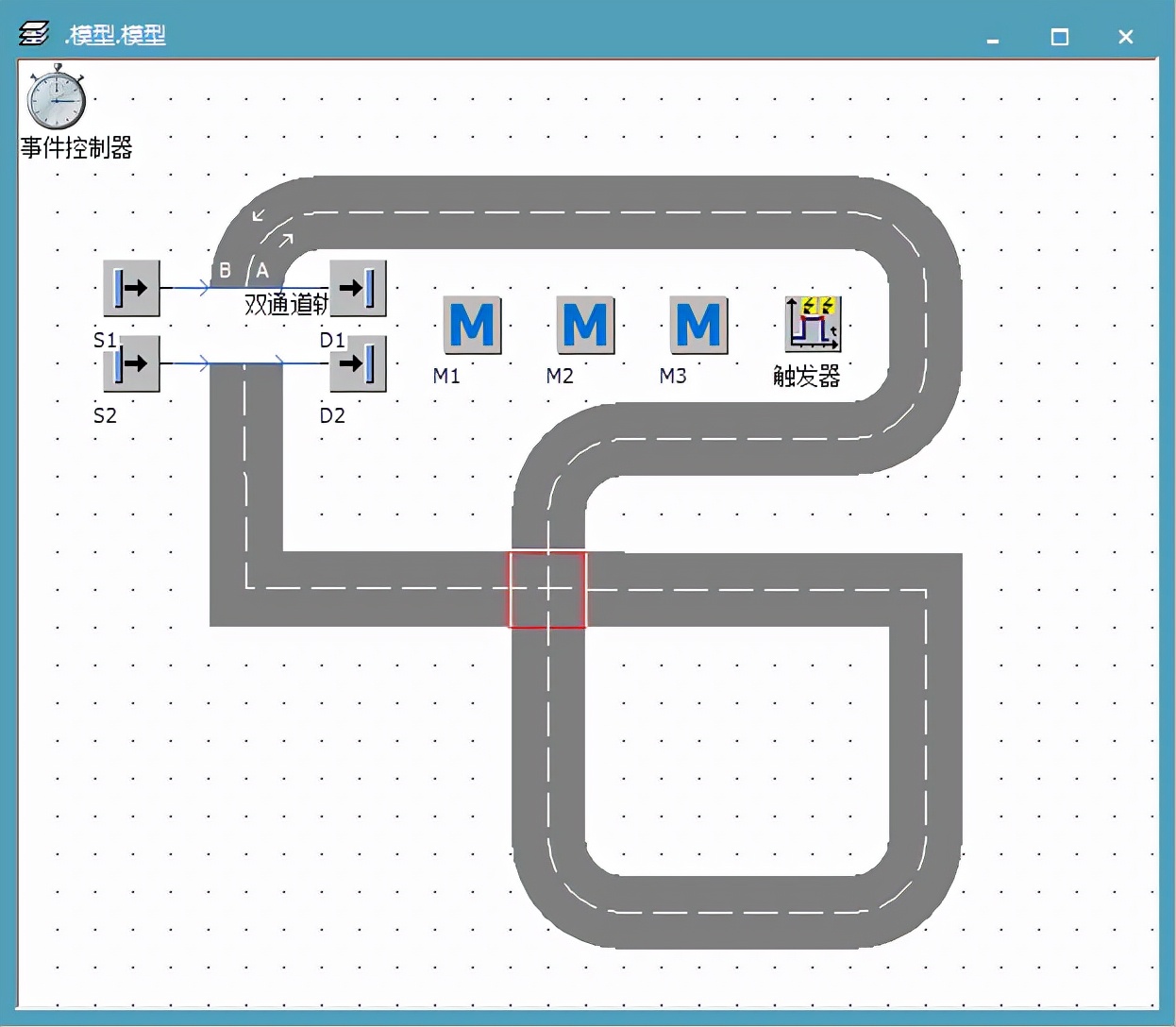This screenshot has height=1027, width=1176.
Task: Open the M3 method icon
Action: (x=698, y=326)
